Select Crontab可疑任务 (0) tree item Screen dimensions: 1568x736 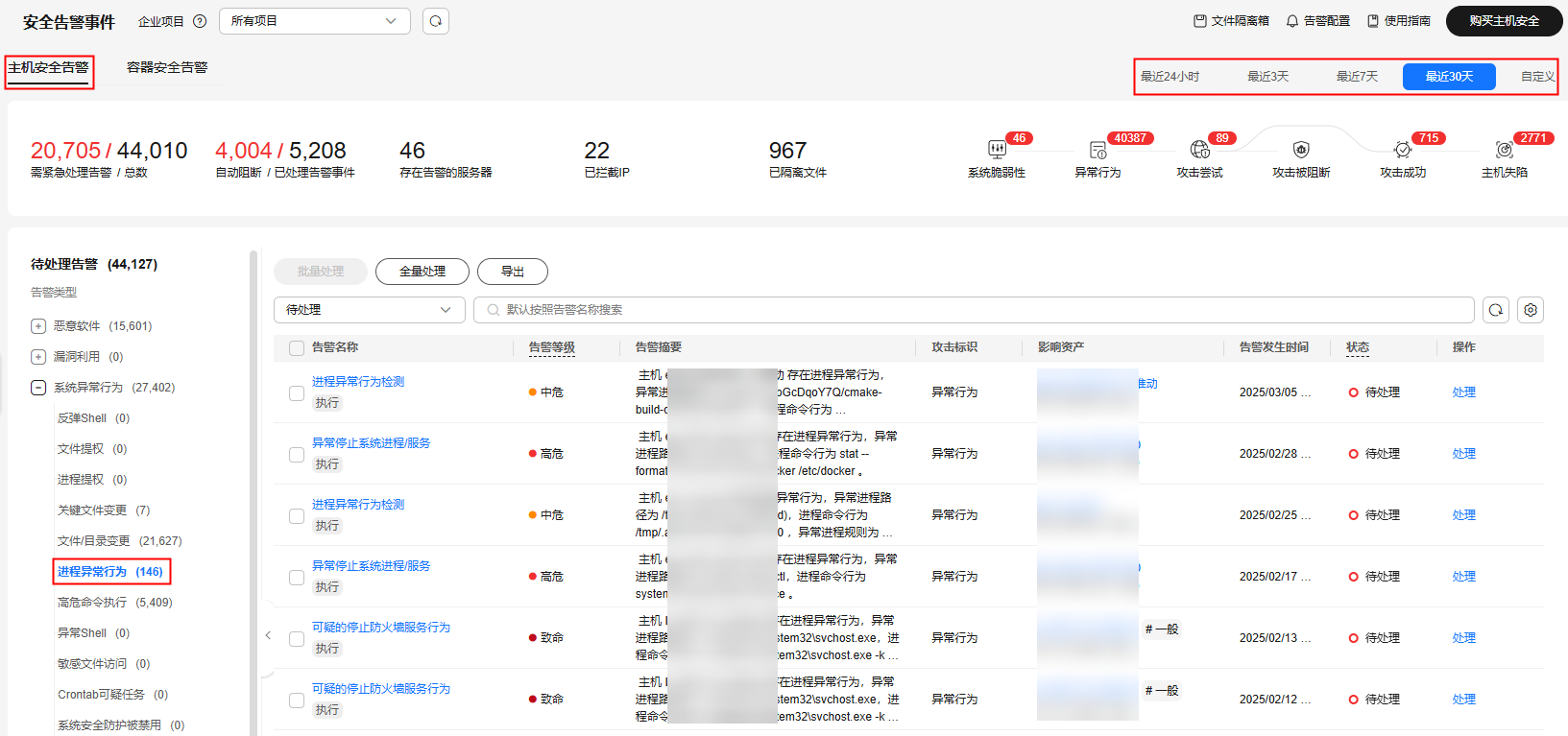tap(112, 695)
